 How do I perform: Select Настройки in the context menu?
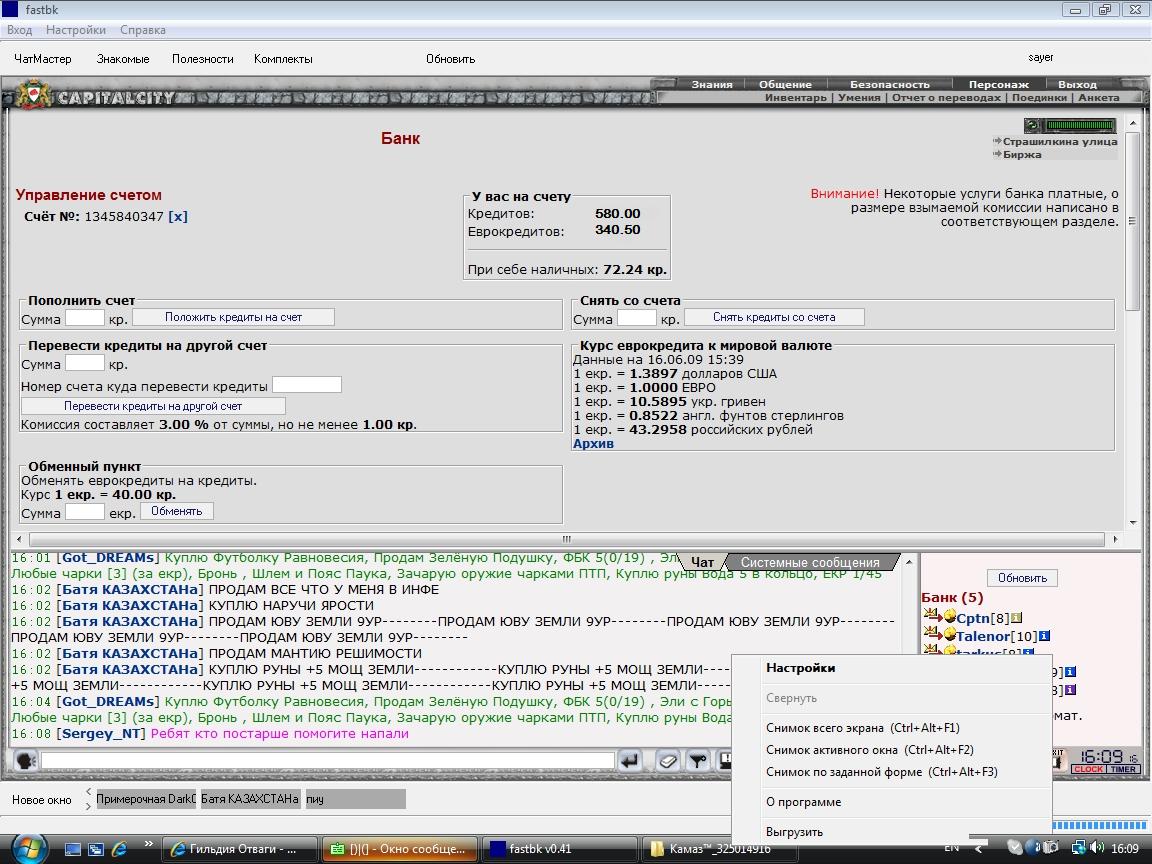[x=891, y=668]
